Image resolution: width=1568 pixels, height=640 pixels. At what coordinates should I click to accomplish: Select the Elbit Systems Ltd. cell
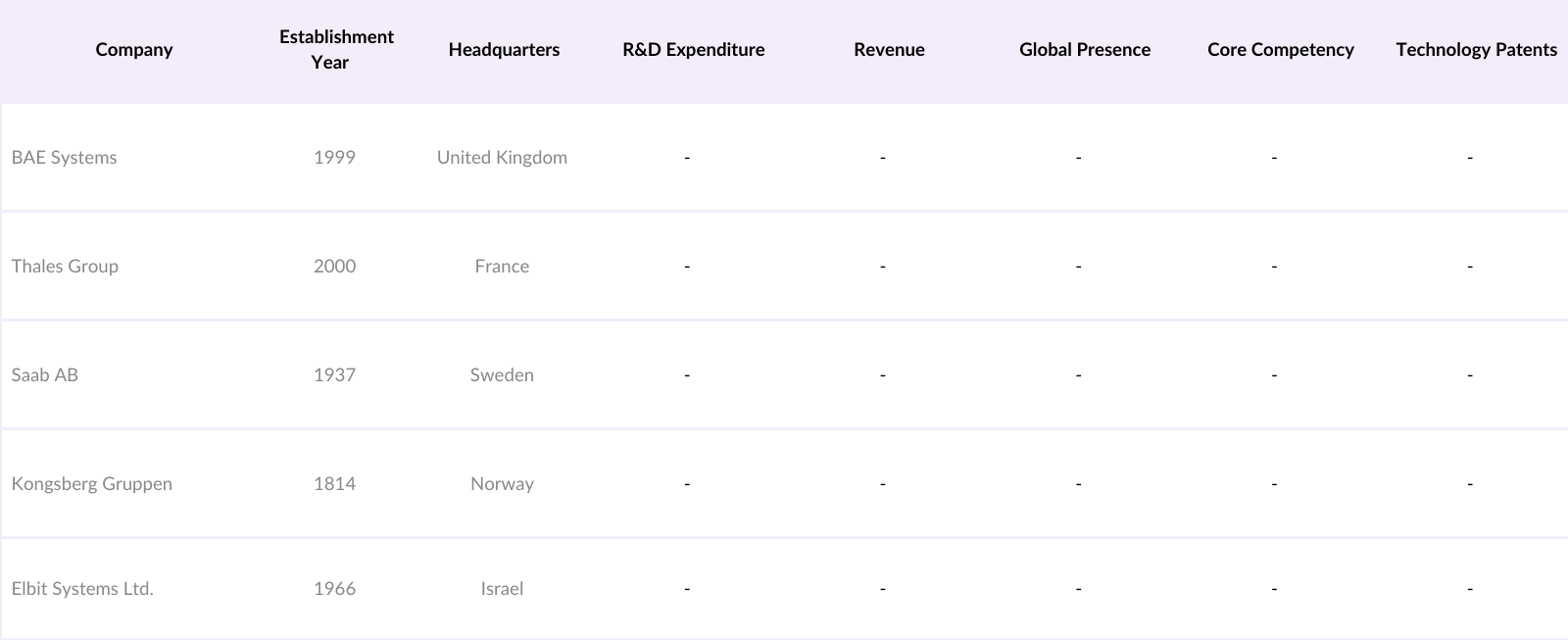(82, 589)
